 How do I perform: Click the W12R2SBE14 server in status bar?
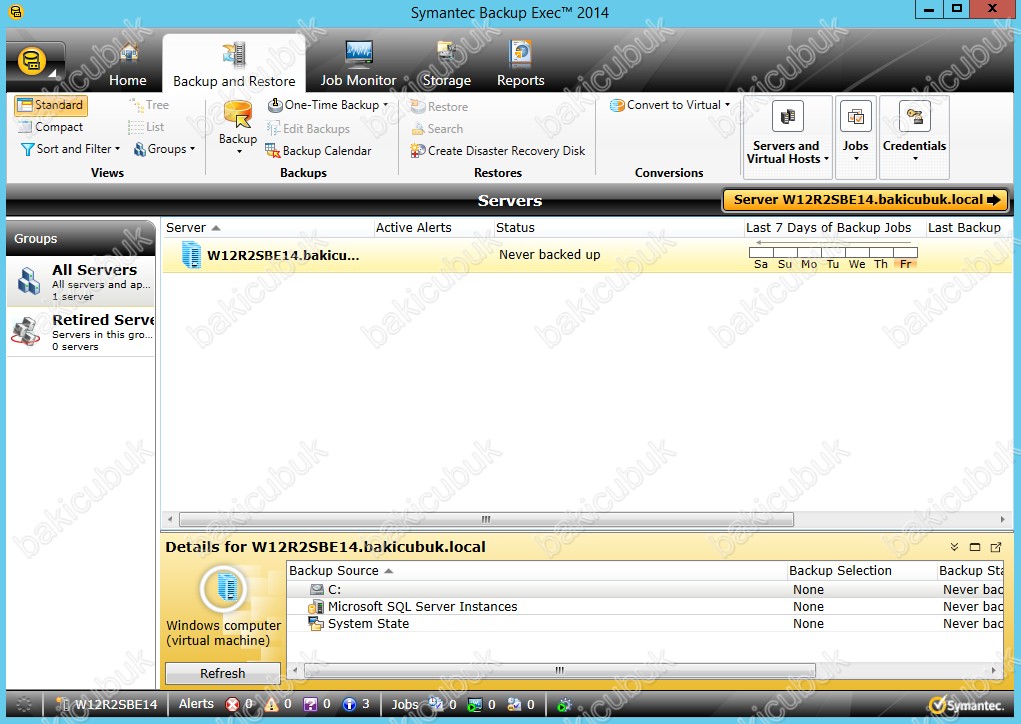tap(107, 704)
